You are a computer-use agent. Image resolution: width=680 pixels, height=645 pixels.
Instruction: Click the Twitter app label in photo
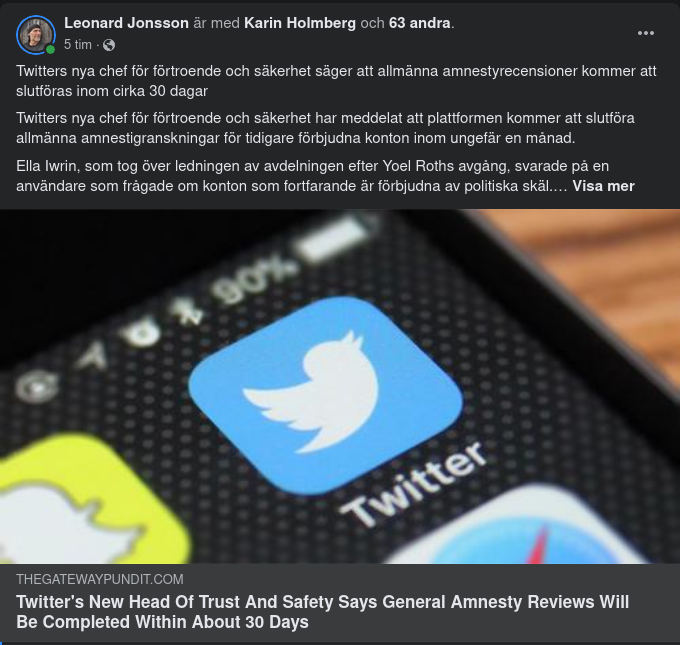(x=413, y=485)
